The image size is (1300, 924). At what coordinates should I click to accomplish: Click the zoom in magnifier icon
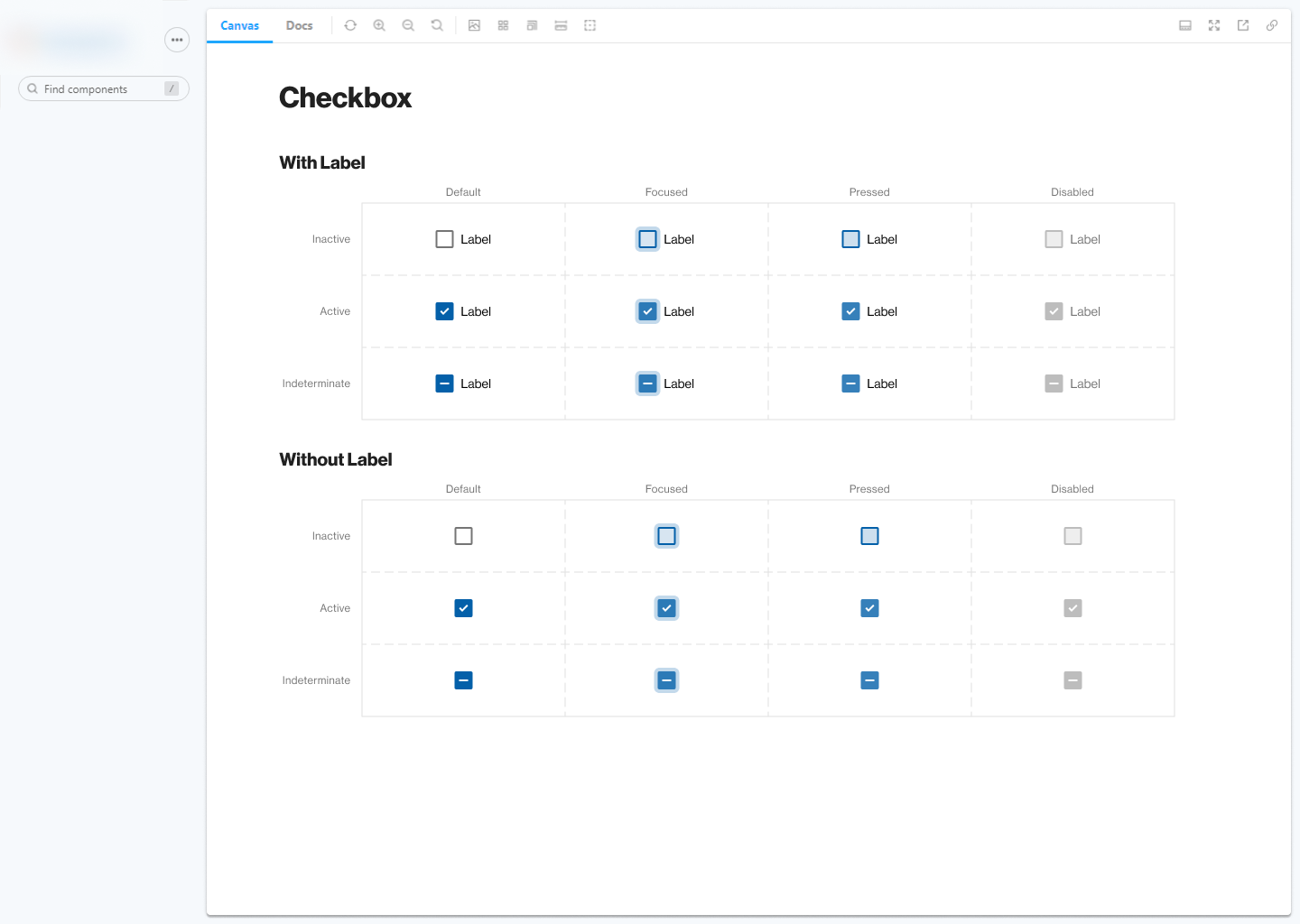379,25
